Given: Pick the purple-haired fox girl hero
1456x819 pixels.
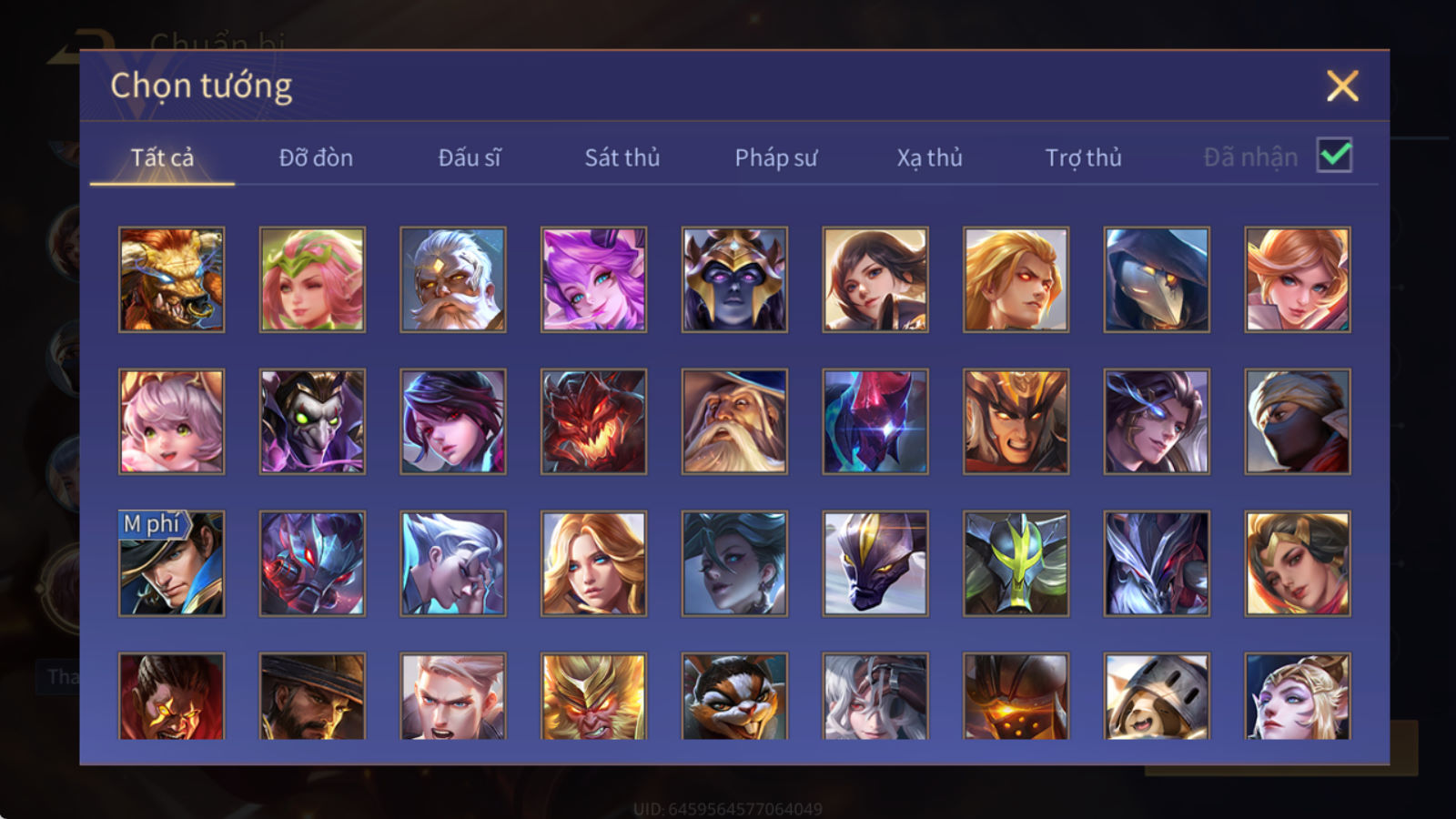Looking at the screenshot, I should [593, 279].
